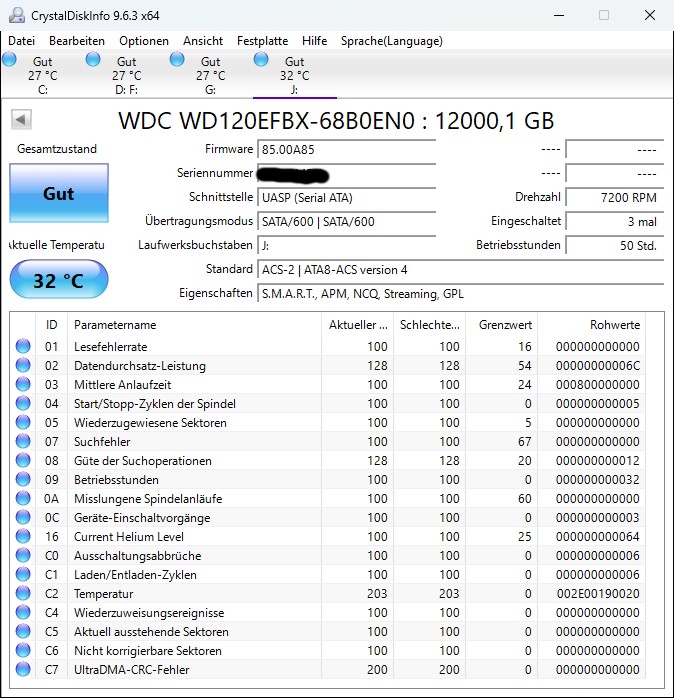Click status orb for Datendurchsatz-Leistung row
Image resolution: width=674 pixels, height=698 pixels.
pyautogui.click(x=23, y=365)
